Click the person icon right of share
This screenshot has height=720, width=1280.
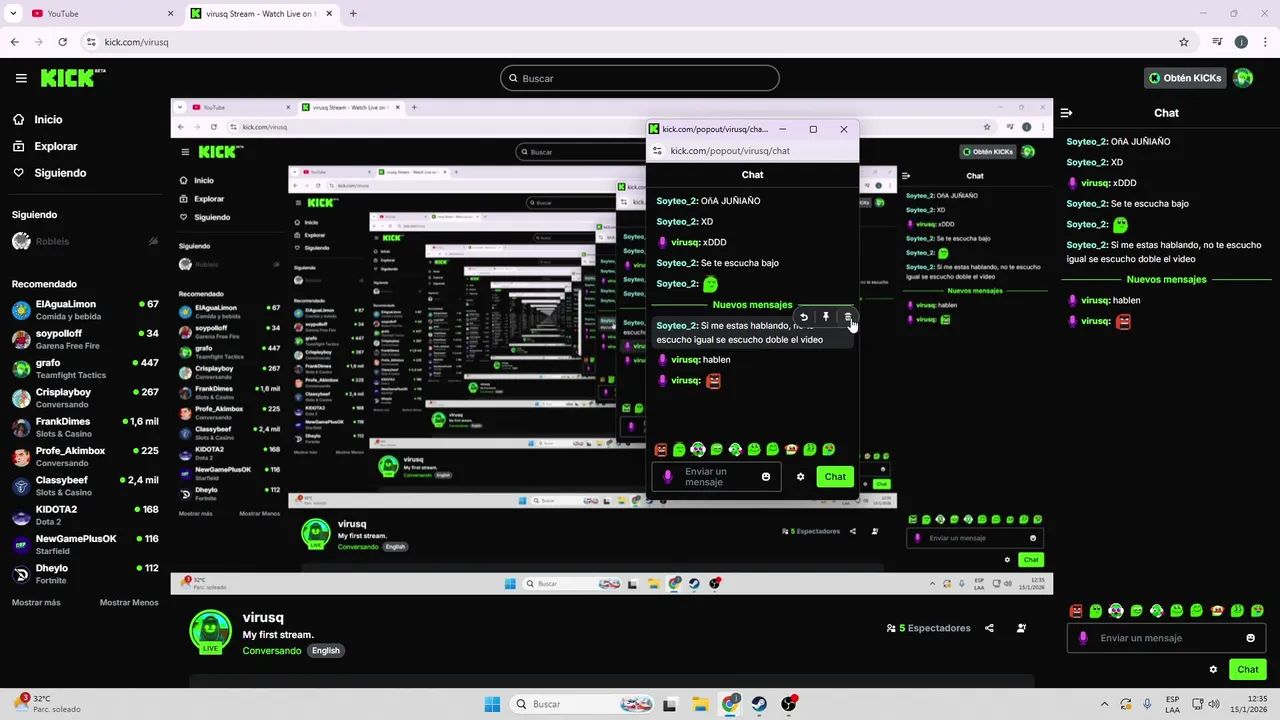(1021, 628)
